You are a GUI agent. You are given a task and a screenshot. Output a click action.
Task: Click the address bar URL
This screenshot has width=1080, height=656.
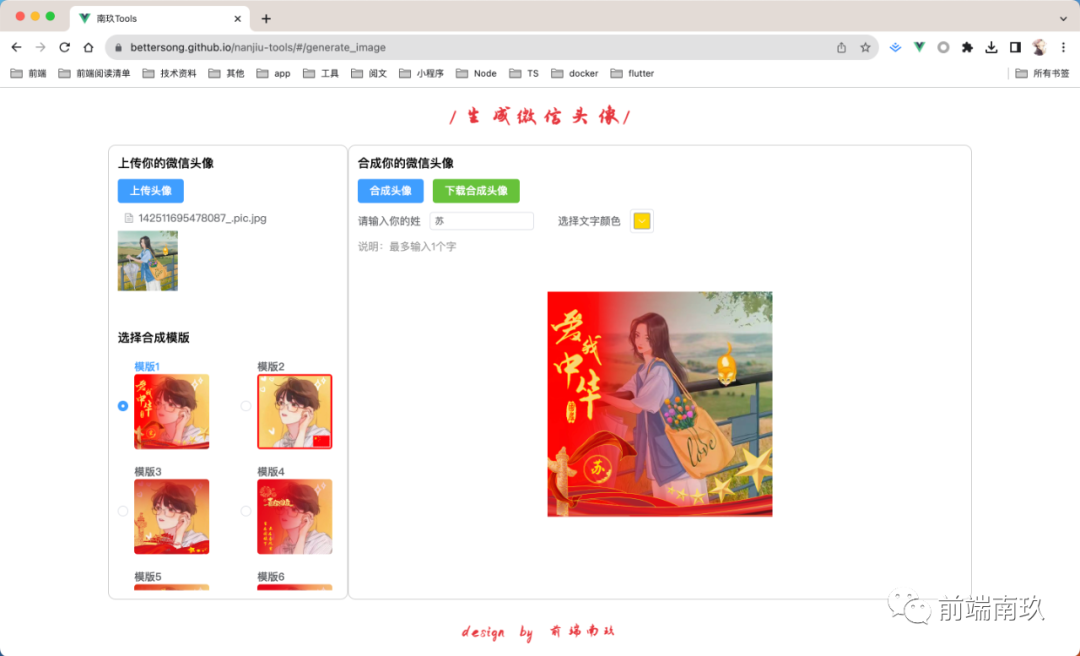258,48
